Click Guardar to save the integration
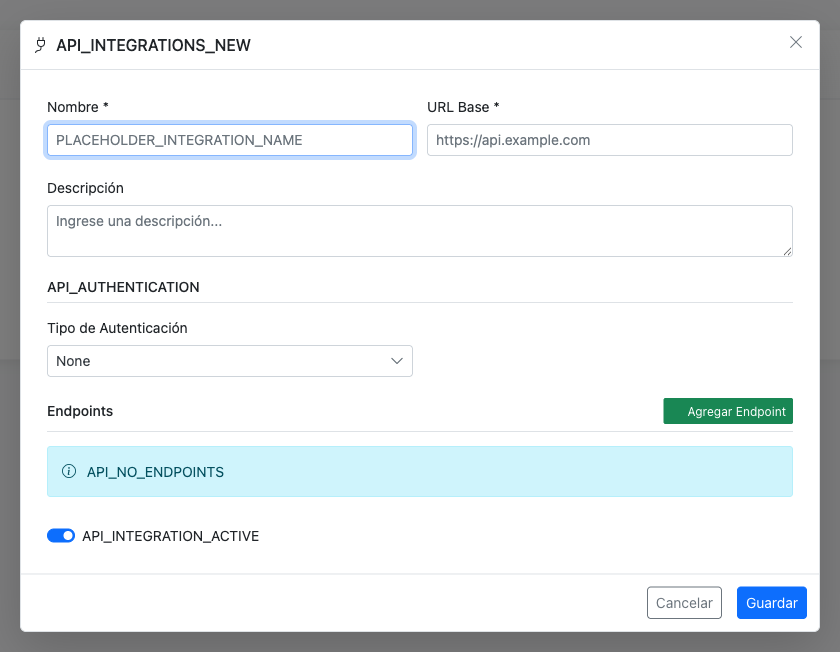This screenshot has width=840, height=652. pos(771,602)
